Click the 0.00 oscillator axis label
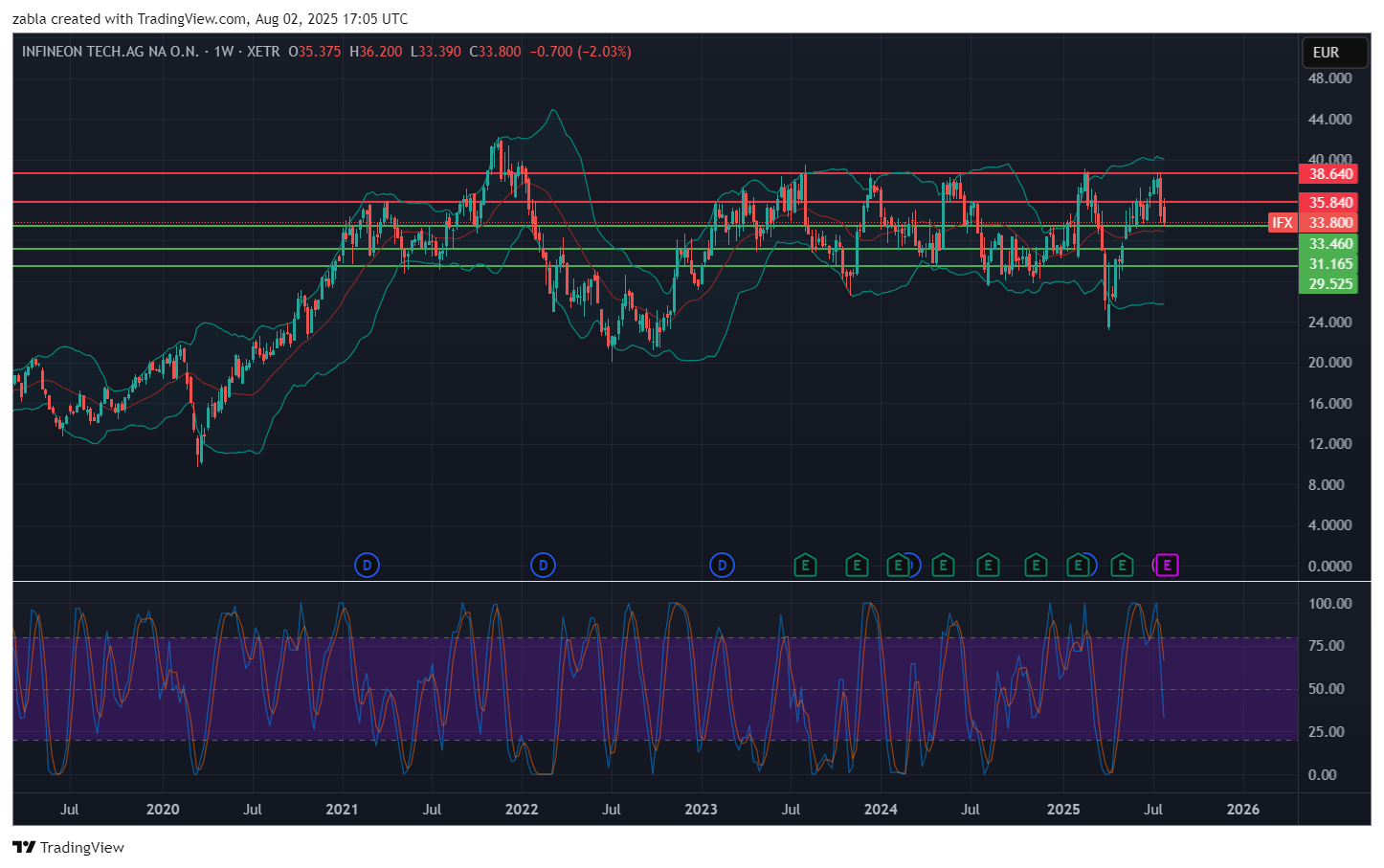The image size is (1384, 868). [x=1322, y=775]
